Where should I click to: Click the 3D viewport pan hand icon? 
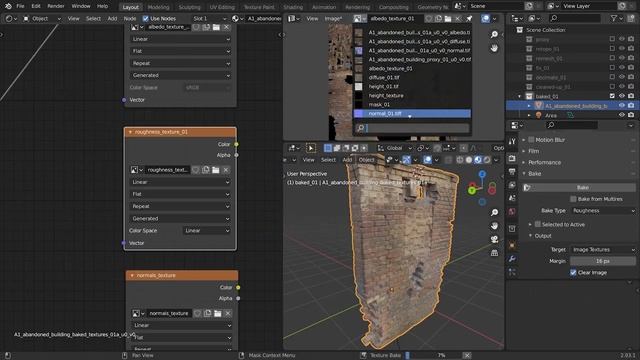[x=494, y=226]
